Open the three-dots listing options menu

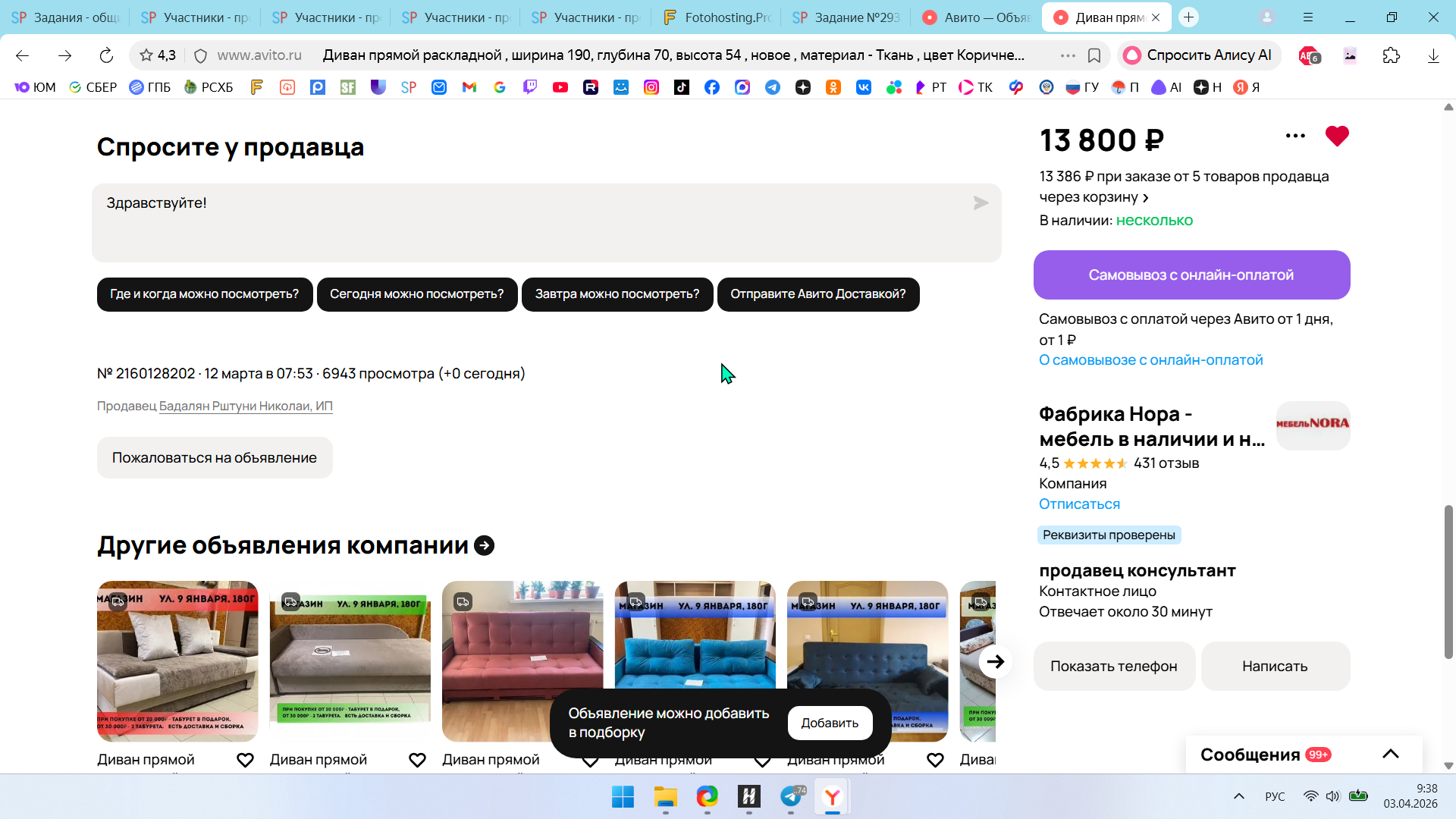1295,136
